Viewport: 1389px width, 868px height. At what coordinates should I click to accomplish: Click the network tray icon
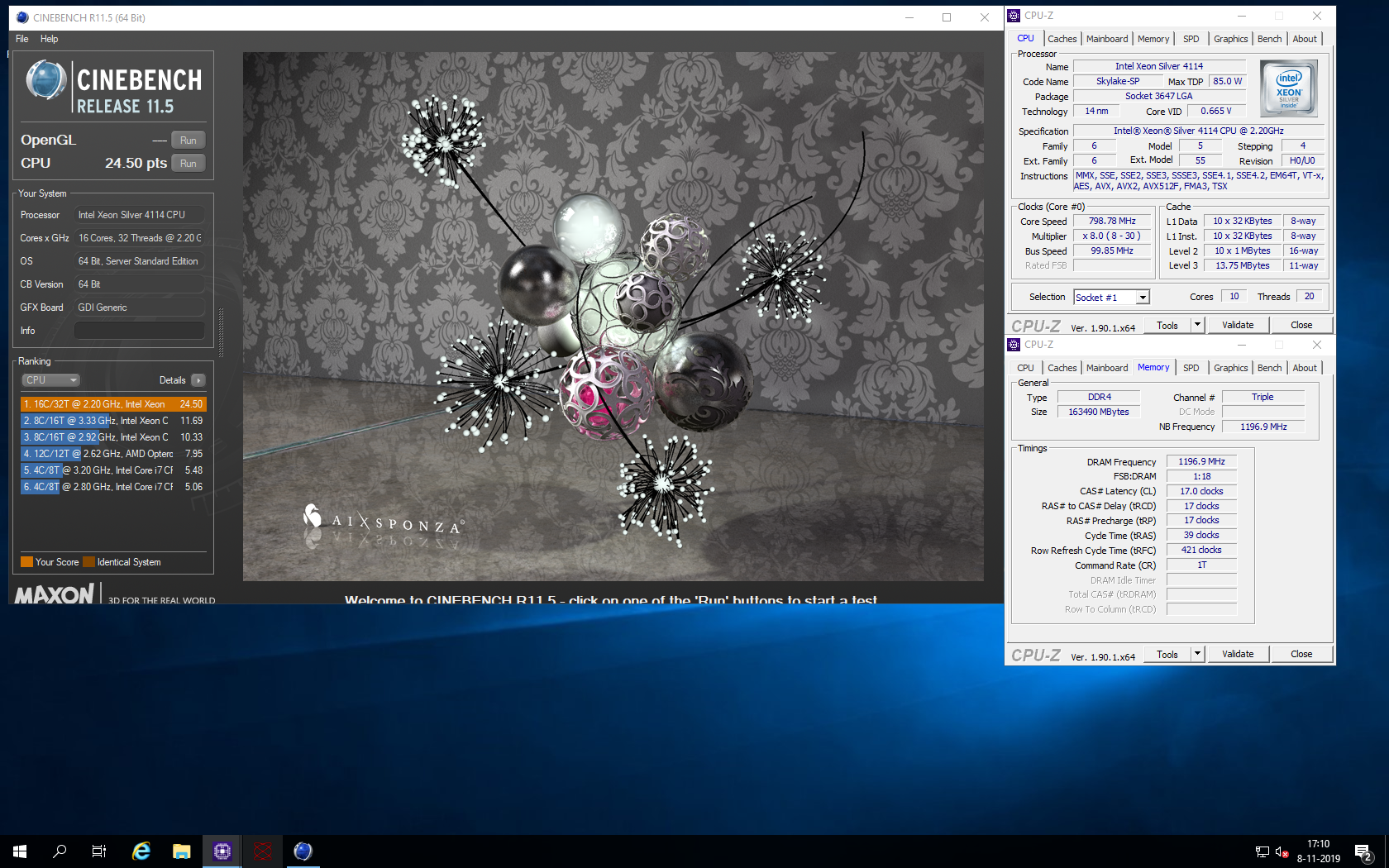click(1263, 851)
